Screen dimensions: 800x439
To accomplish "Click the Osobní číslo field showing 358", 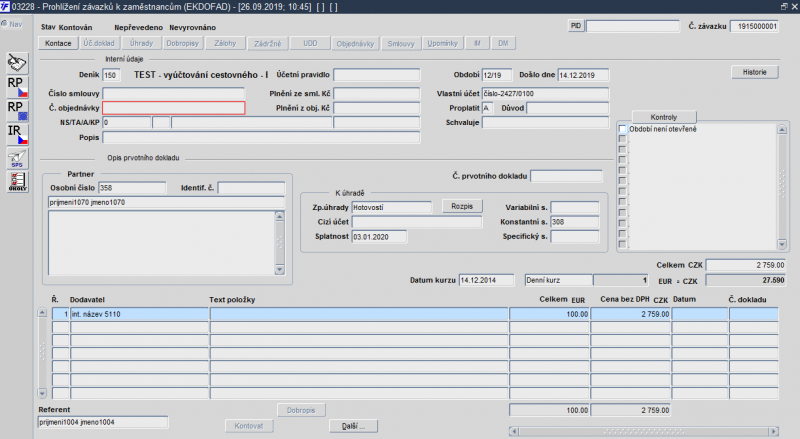I will point(132,188).
